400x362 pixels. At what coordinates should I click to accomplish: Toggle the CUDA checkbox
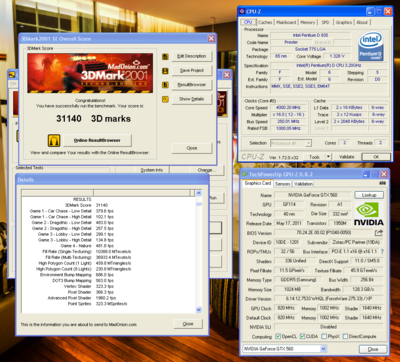(x=302, y=336)
